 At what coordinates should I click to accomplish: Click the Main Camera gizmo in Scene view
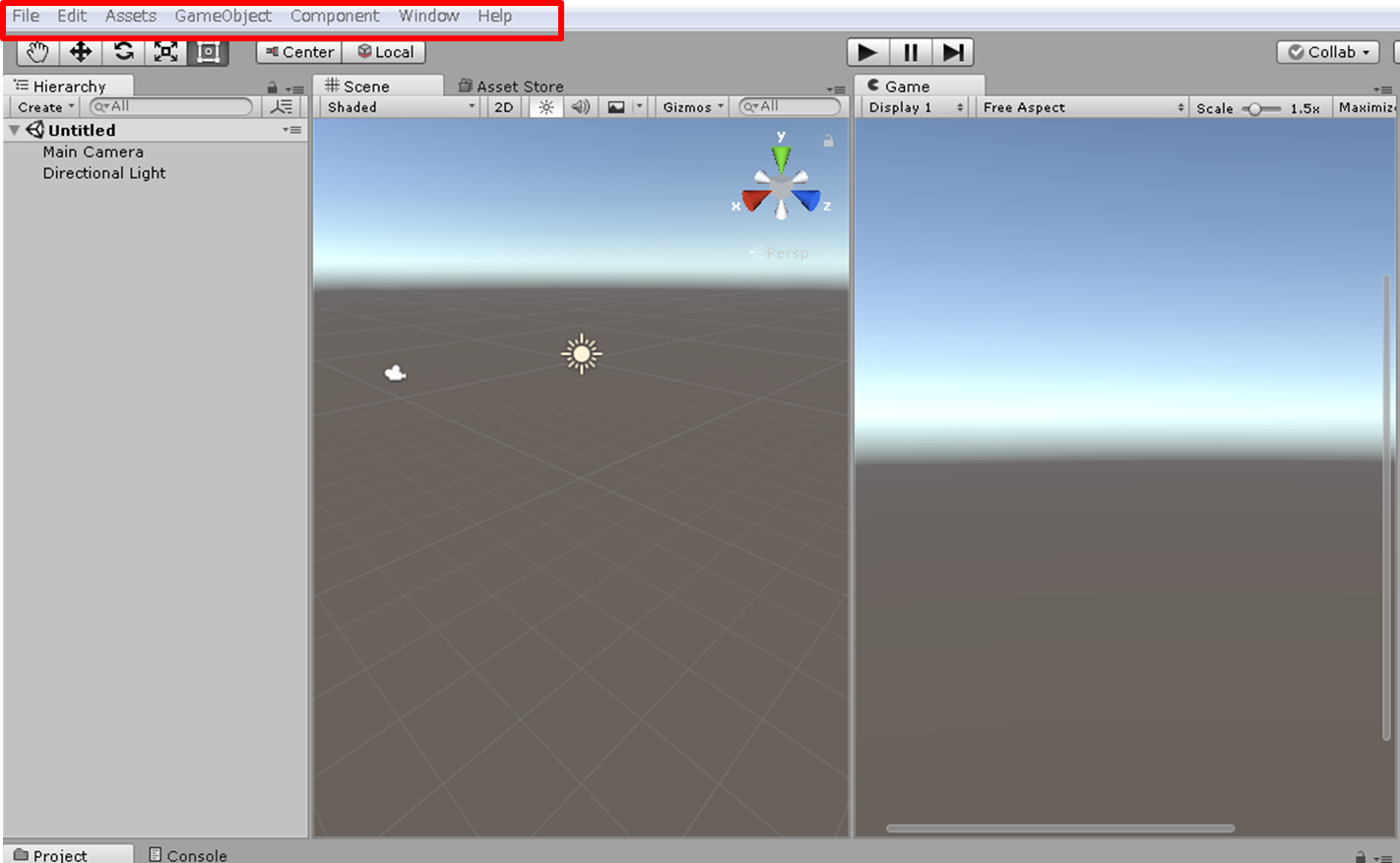point(395,373)
